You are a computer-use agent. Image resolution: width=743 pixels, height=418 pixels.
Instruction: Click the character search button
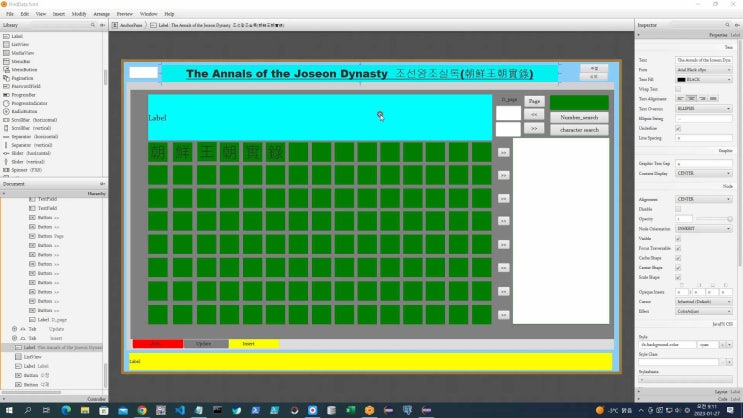[578, 130]
